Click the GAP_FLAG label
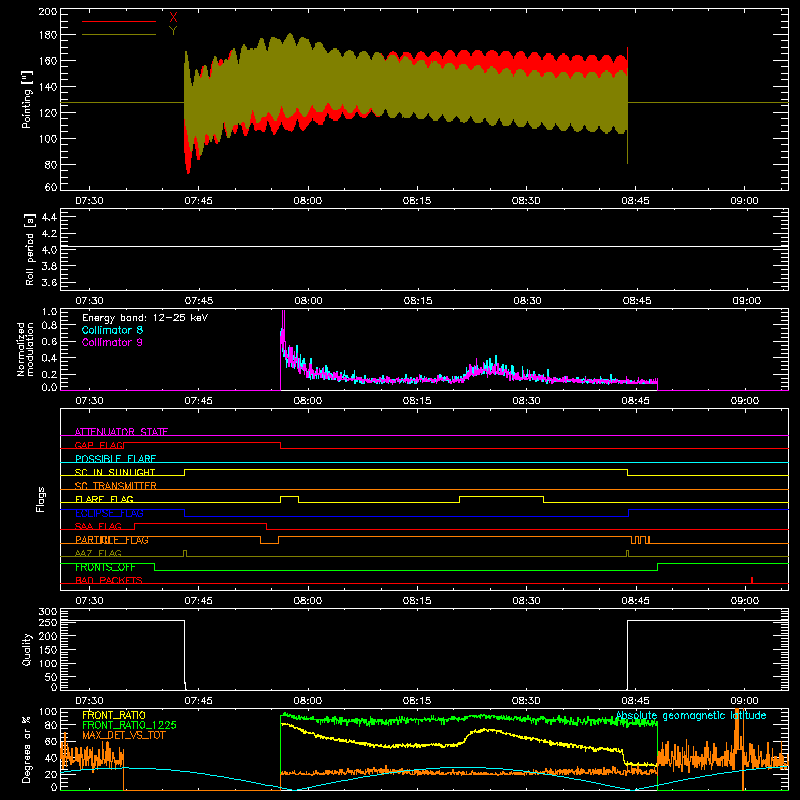 point(99,445)
